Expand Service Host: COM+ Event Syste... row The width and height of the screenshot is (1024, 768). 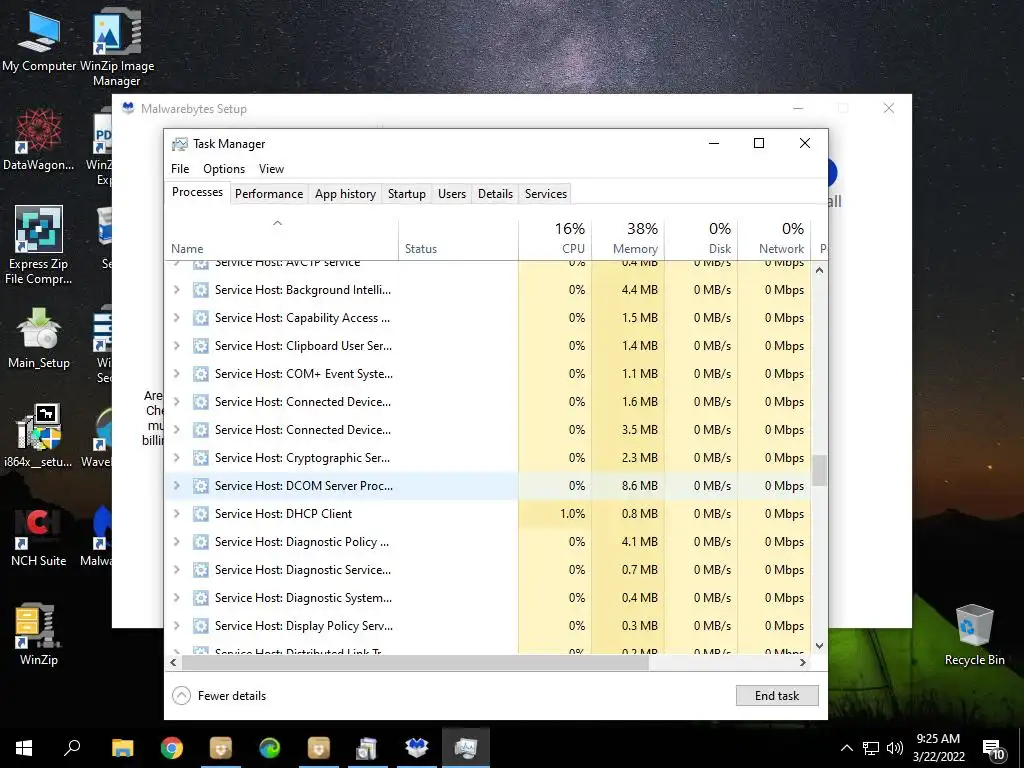(x=176, y=374)
